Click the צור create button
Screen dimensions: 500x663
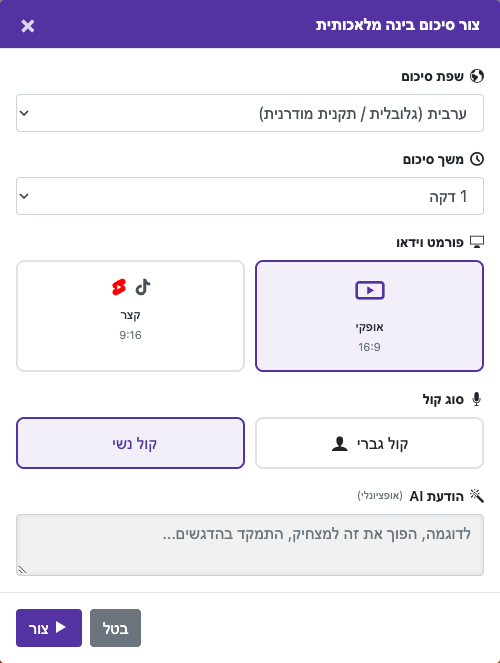49,628
